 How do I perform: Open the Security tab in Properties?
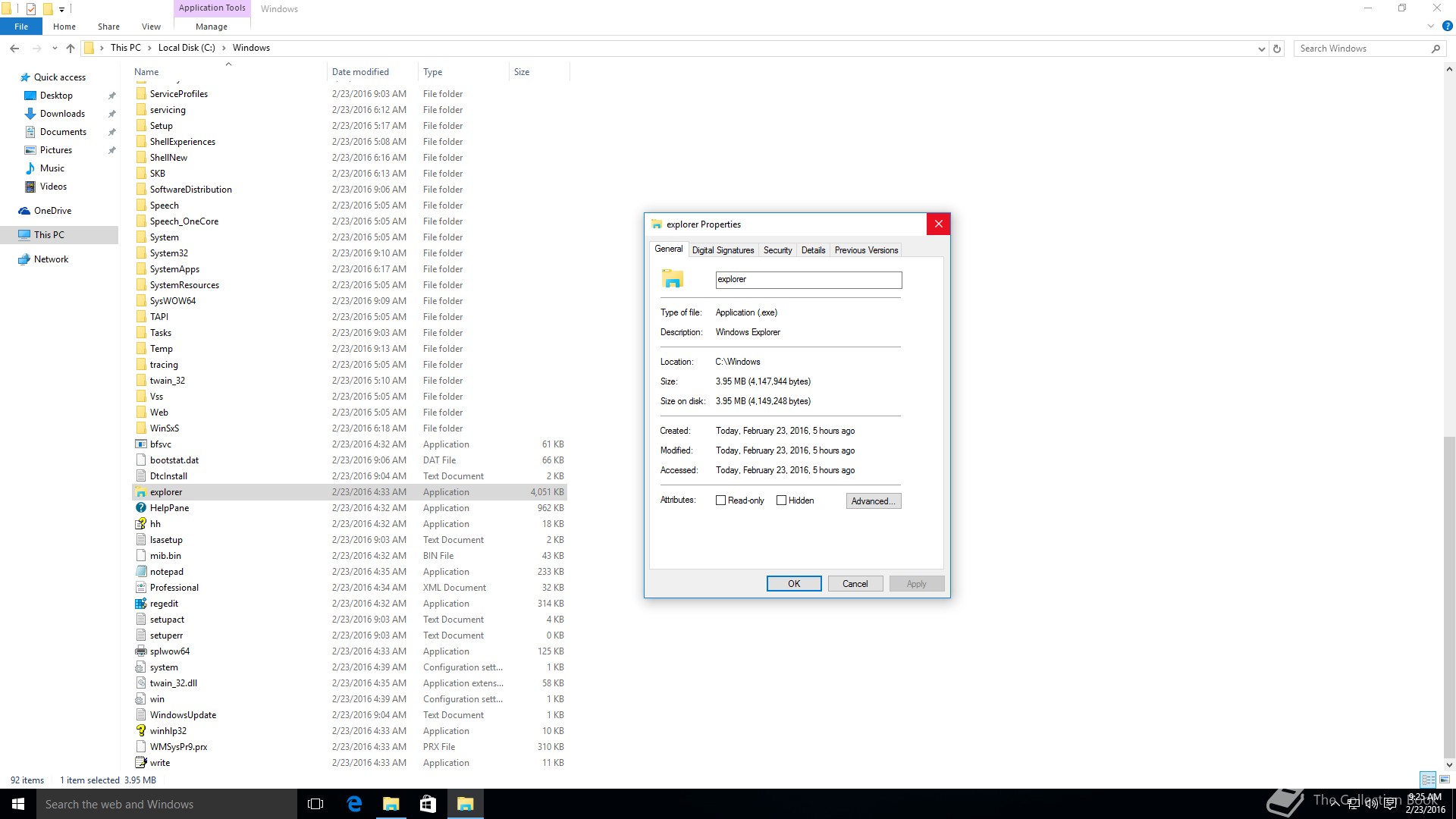(x=777, y=250)
